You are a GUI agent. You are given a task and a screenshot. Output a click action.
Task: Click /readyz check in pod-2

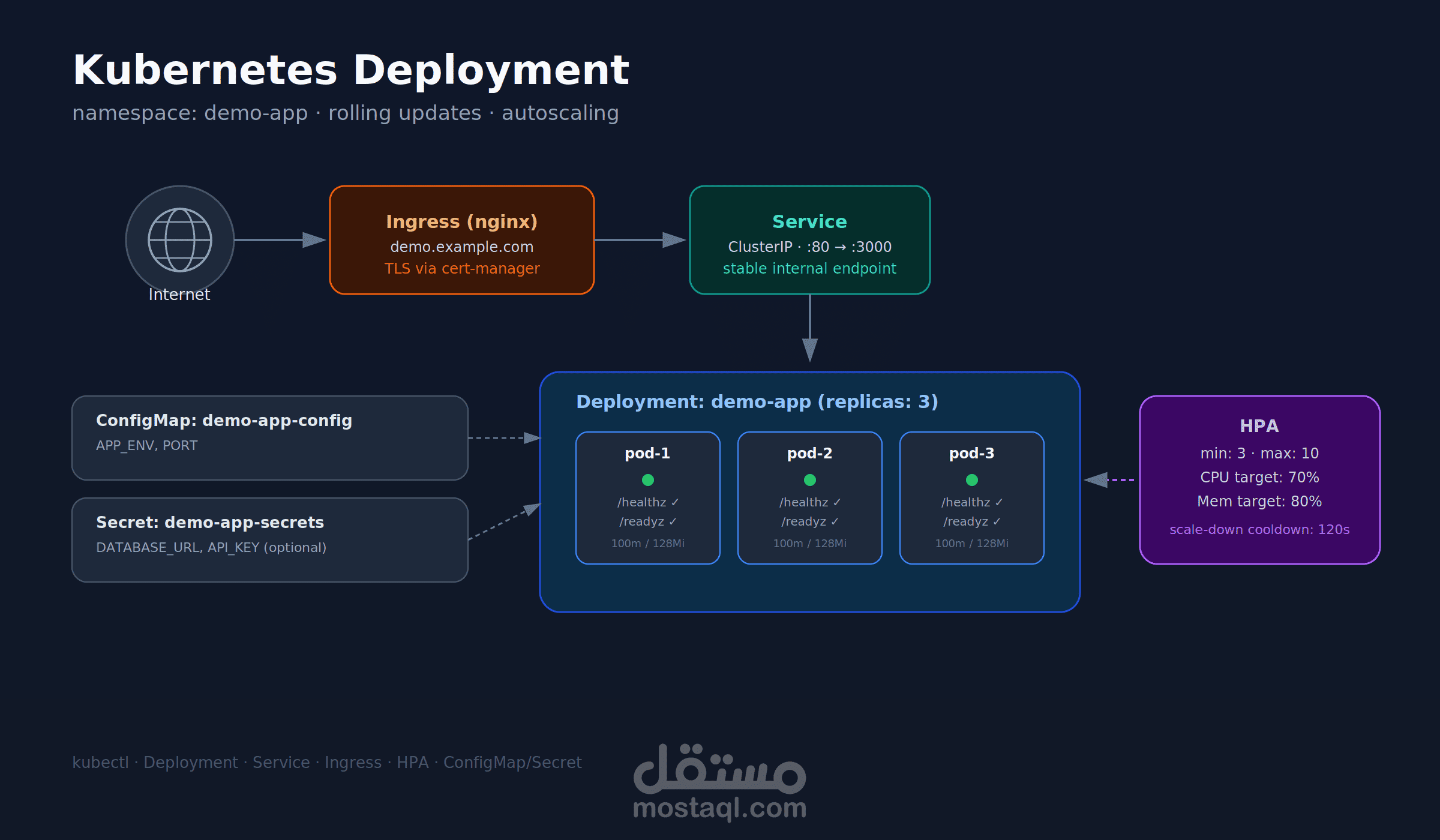click(x=810, y=521)
